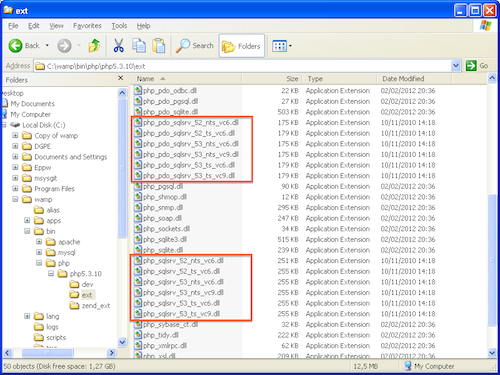500x375 pixels.
Task: Select php_pdo_odbc.dll file icon
Action: [x=138, y=90]
